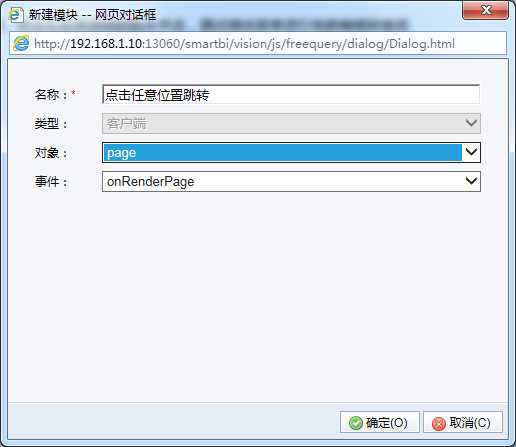Click into the 名称 text field

tap(291, 95)
